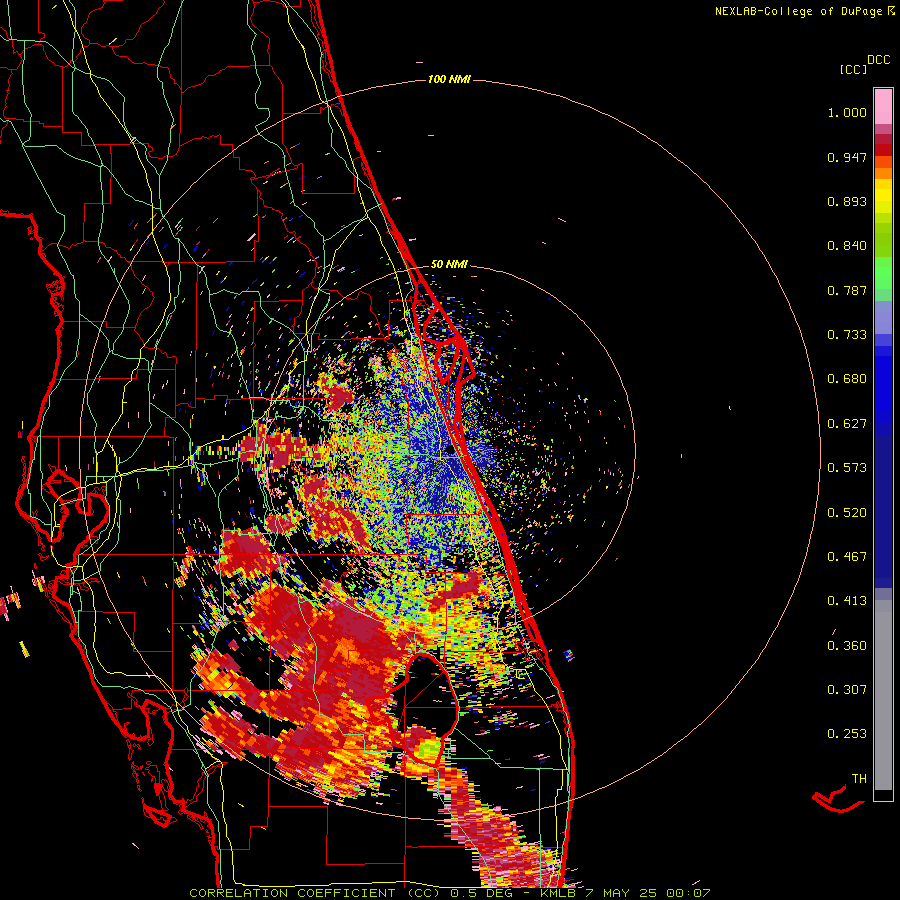The height and width of the screenshot is (900, 900).
Task: Select the 0.520 scale value
Action: [847, 512]
